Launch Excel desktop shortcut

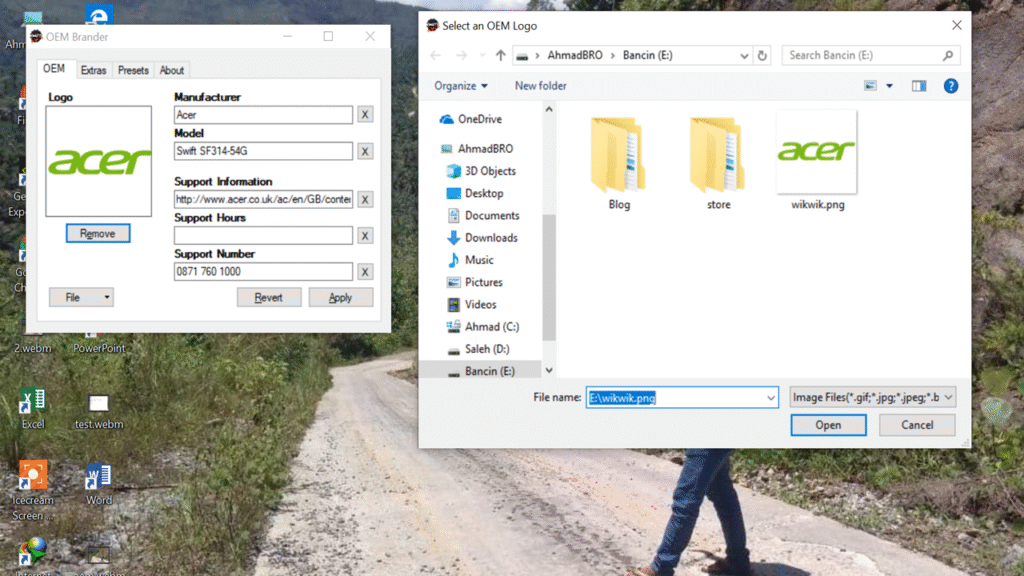(33, 403)
